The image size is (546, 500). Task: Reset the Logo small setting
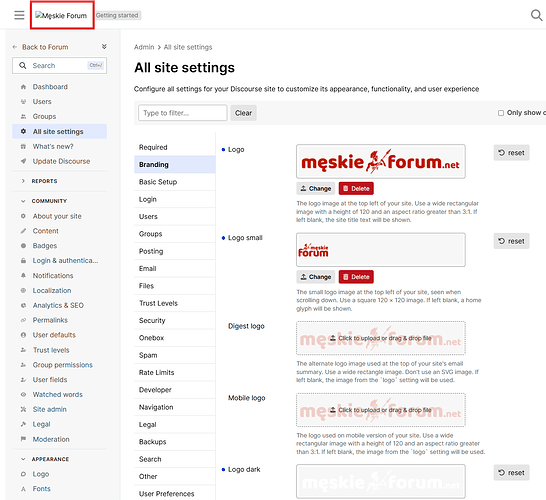pyautogui.click(x=511, y=241)
